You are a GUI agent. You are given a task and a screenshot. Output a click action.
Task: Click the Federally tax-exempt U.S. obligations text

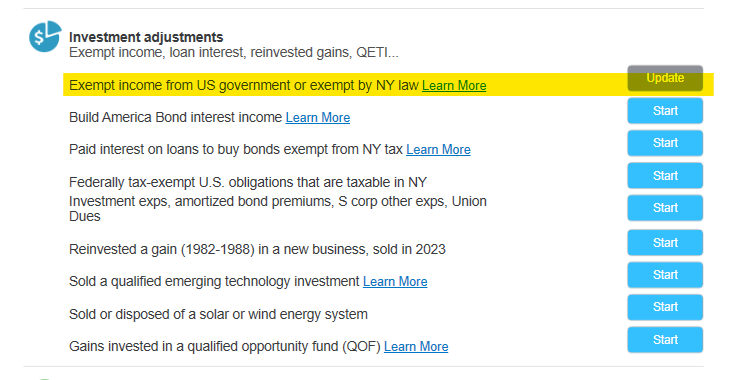[248, 182]
